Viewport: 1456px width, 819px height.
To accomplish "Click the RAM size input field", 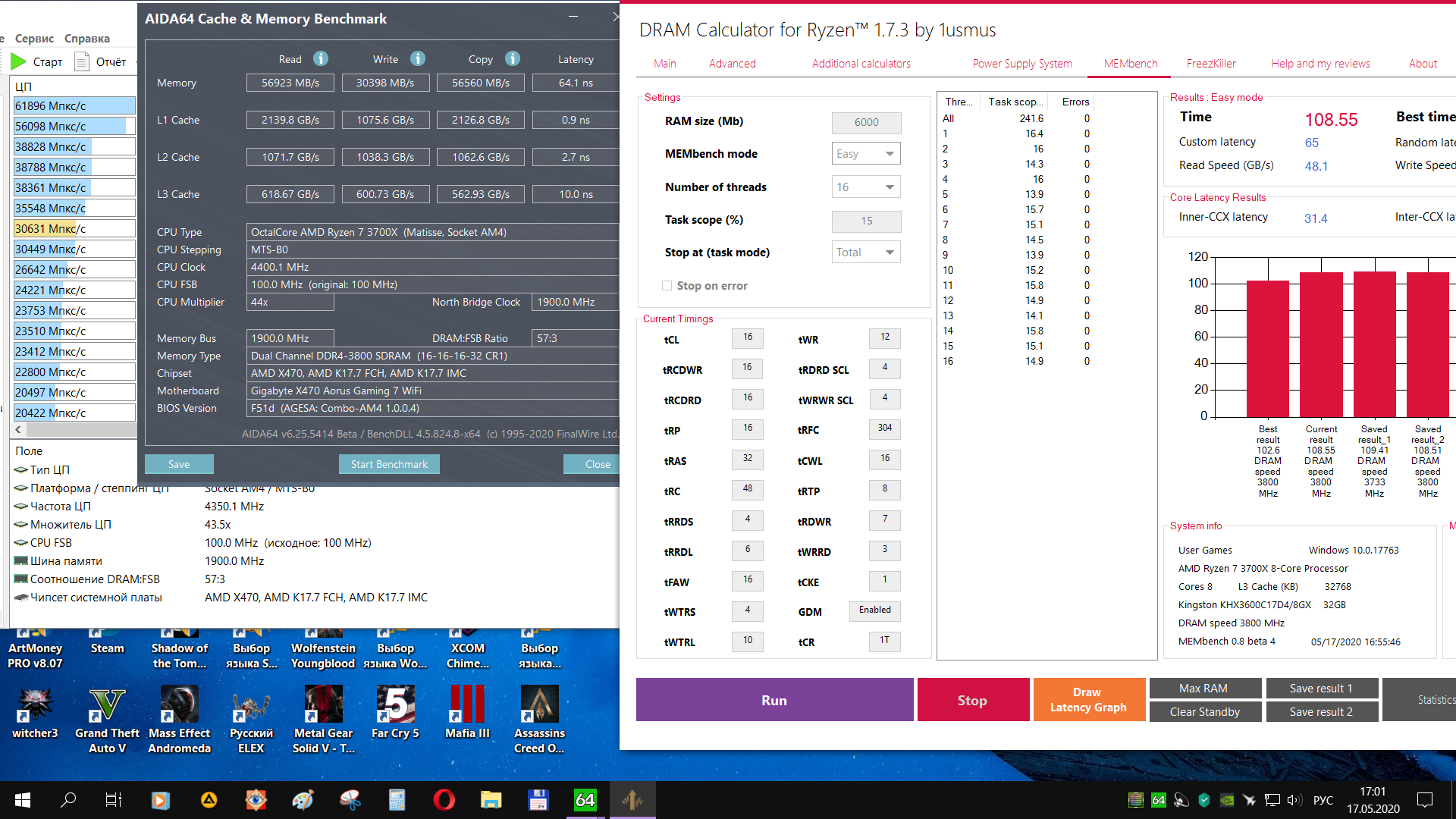I will [866, 122].
